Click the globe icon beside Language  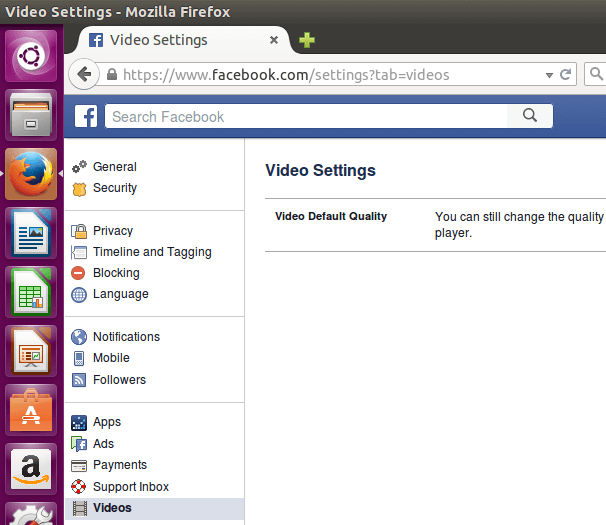tap(79, 295)
